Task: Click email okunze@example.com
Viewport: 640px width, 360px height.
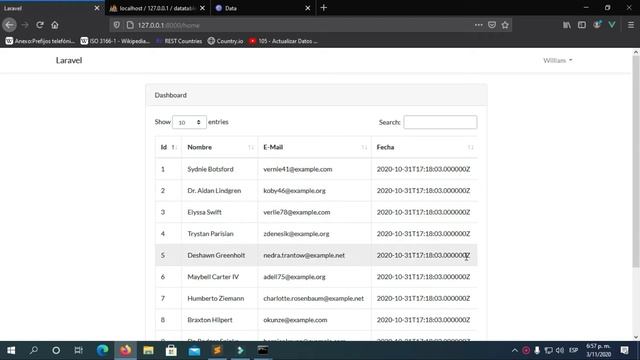Action: [x=295, y=320]
